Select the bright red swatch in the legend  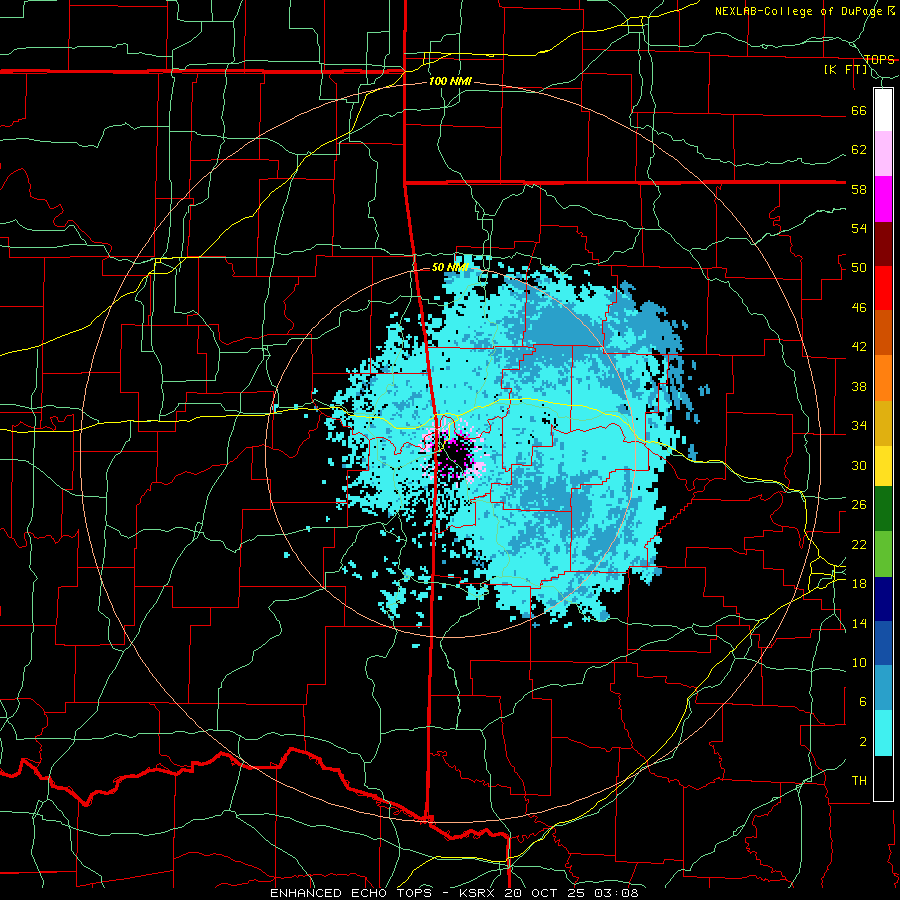(883, 288)
